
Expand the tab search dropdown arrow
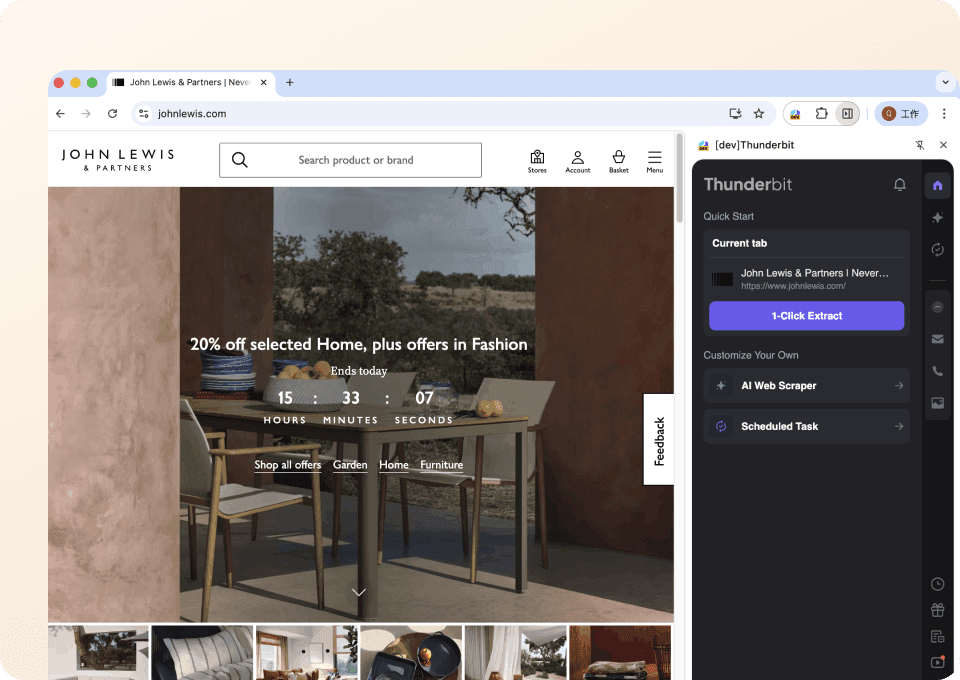point(945,82)
